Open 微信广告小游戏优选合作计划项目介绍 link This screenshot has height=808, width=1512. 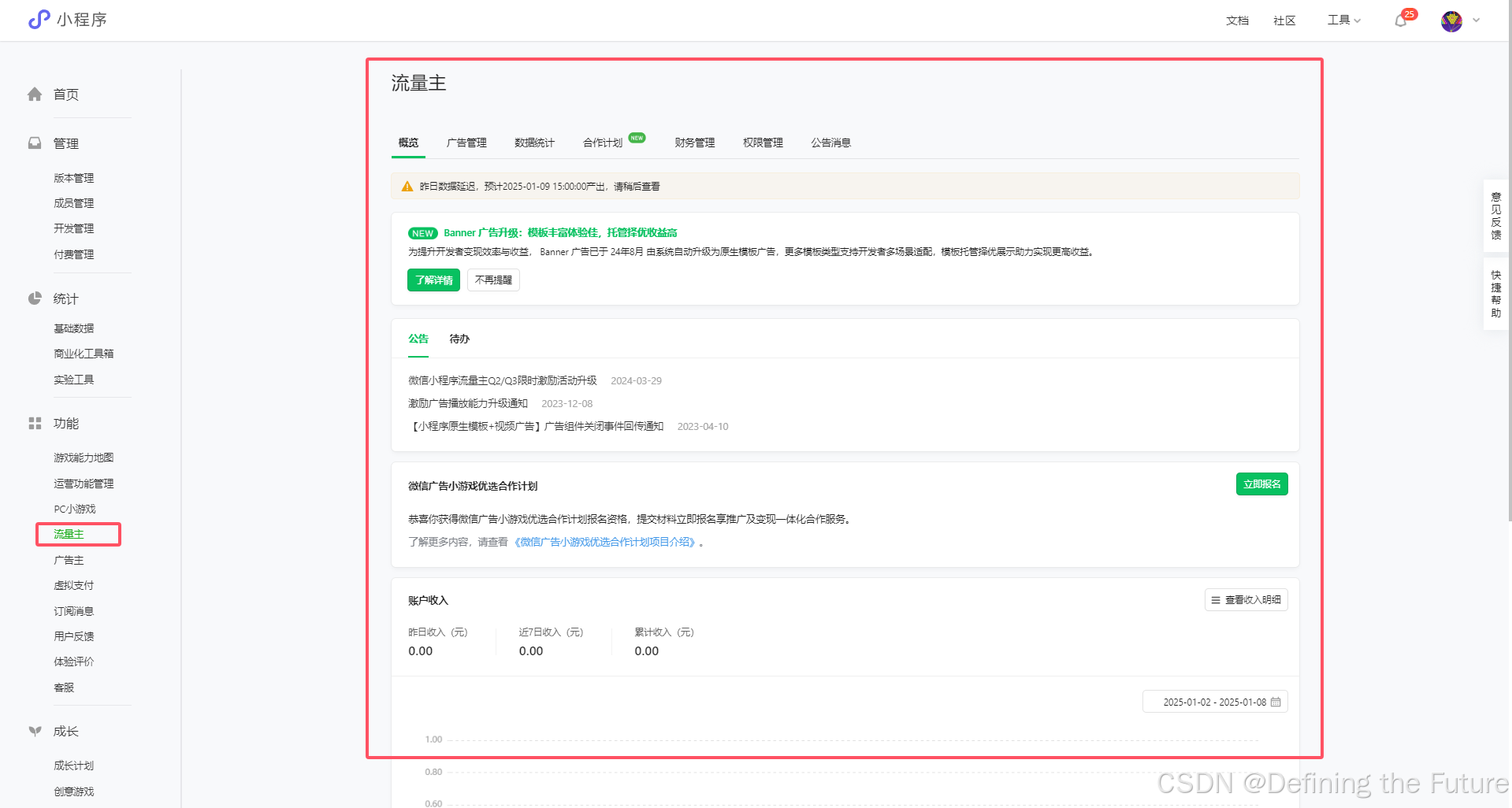pyautogui.click(x=606, y=542)
